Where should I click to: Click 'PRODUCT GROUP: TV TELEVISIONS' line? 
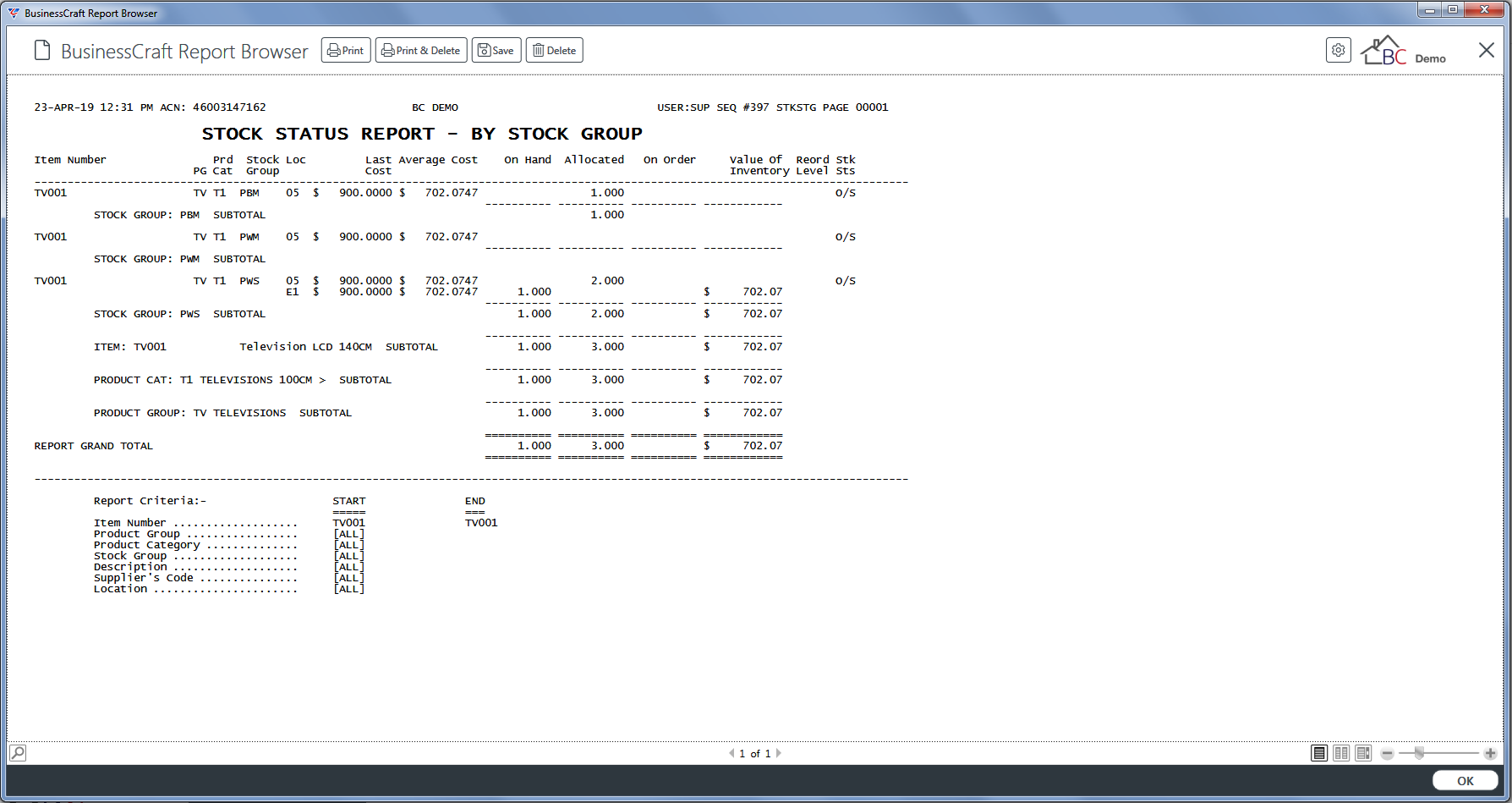tap(222, 413)
